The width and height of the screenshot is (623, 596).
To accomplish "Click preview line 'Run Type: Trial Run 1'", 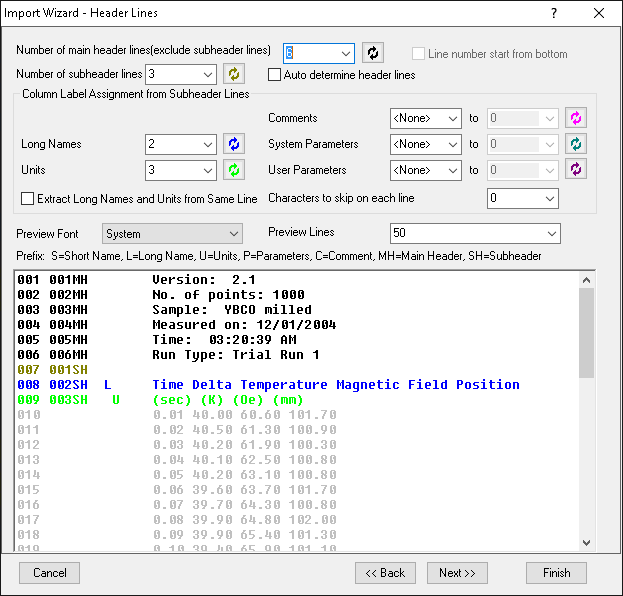I will pyautogui.click(x=236, y=355).
